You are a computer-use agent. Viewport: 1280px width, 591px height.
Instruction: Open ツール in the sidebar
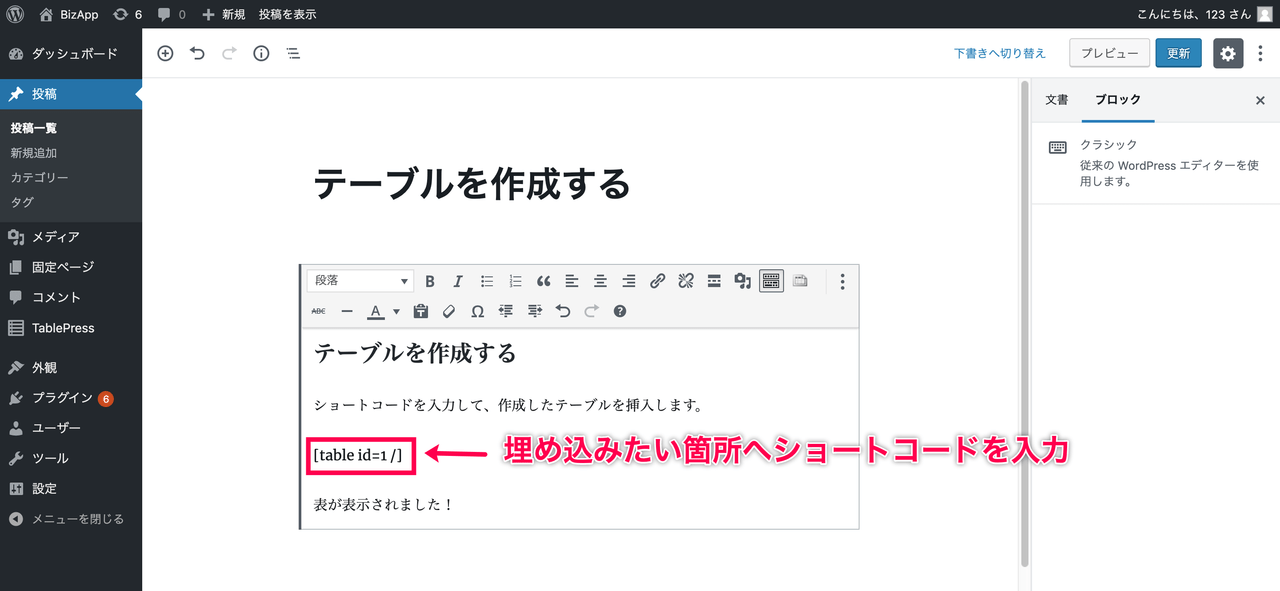pos(71,458)
